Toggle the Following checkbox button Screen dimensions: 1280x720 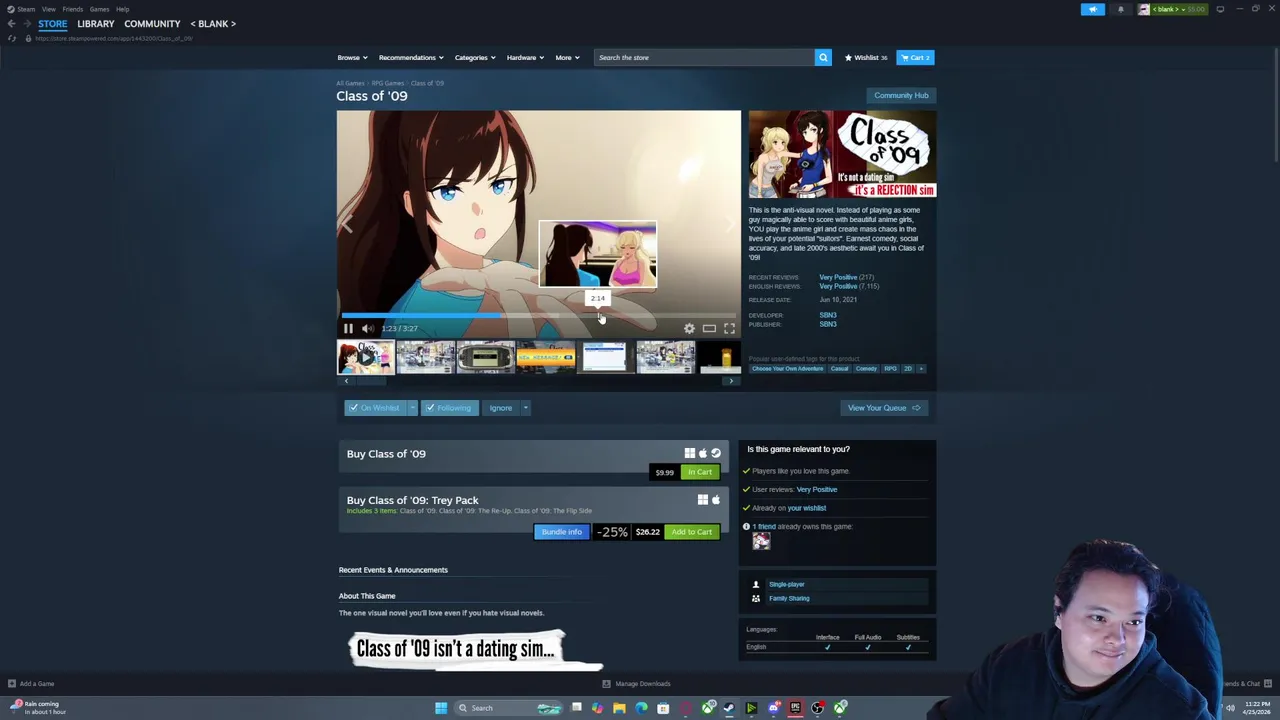pos(449,408)
